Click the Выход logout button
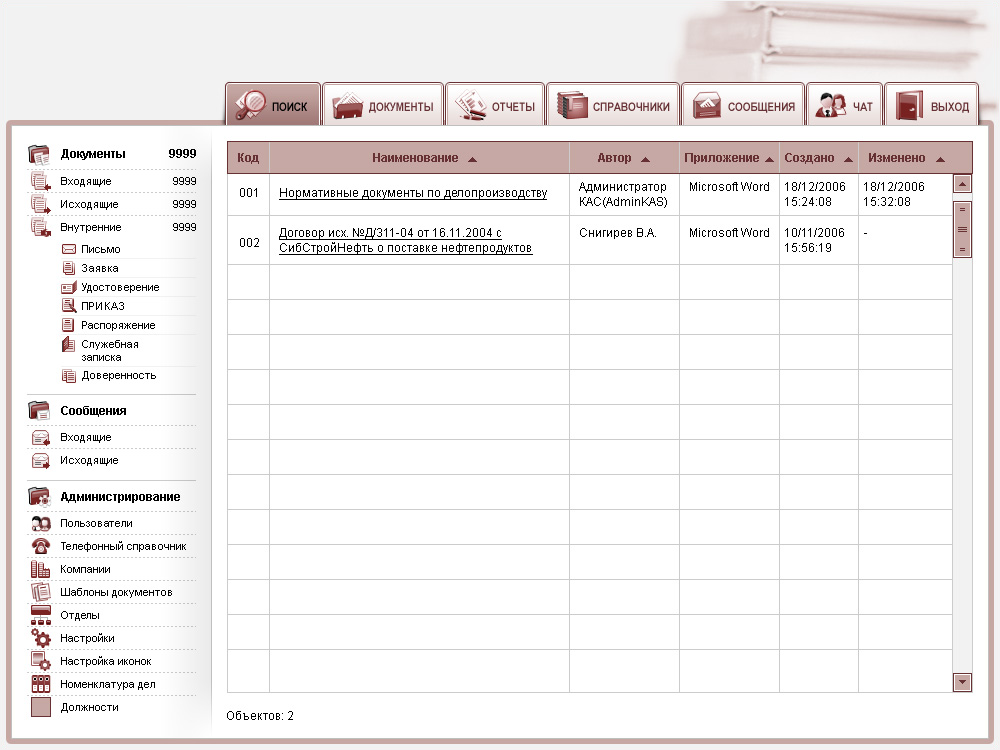Image resolution: width=1000 pixels, height=750 pixels. coord(932,106)
